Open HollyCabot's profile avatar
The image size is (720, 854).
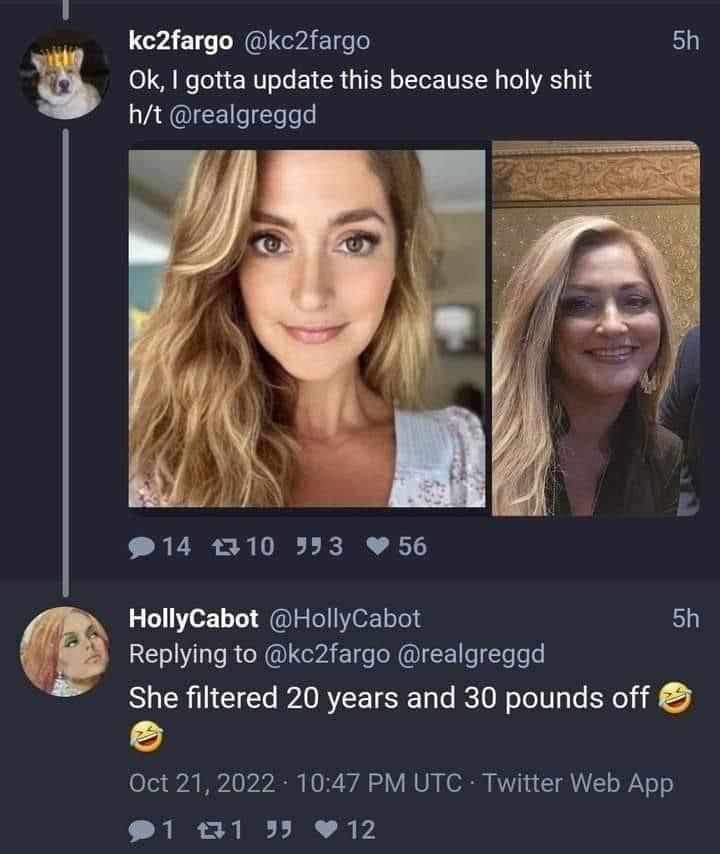pos(65,651)
